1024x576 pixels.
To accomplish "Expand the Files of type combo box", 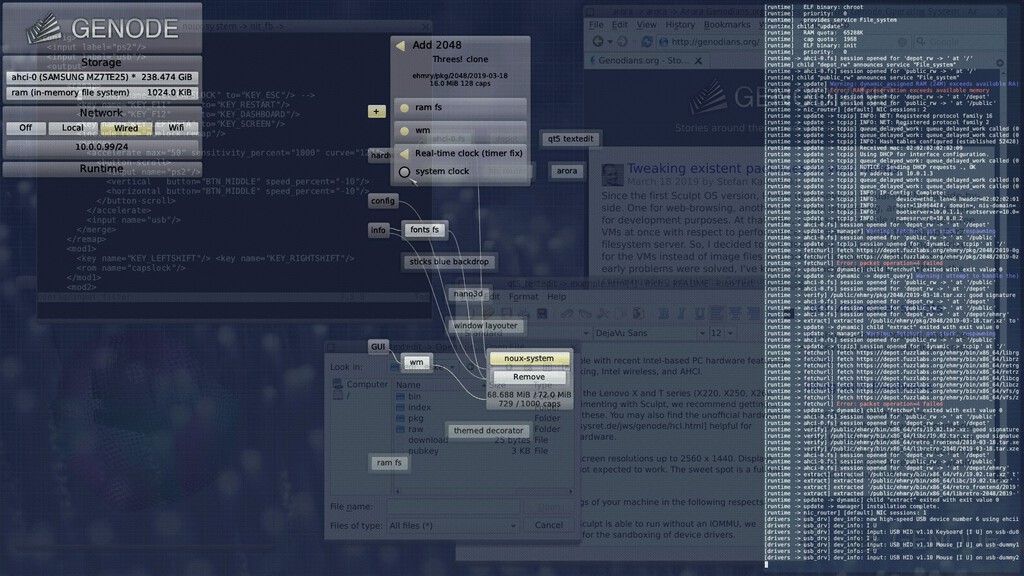I will 453,526.
